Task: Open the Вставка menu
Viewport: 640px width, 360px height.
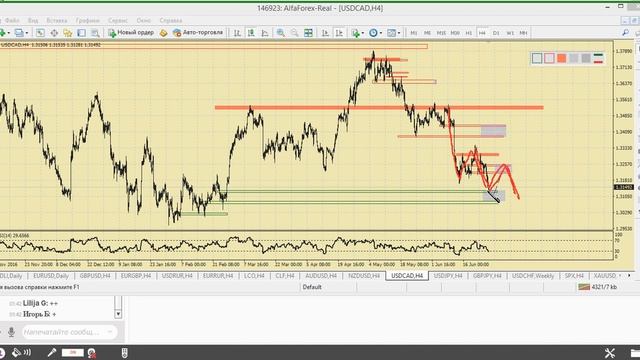Action: tap(56, 20)
